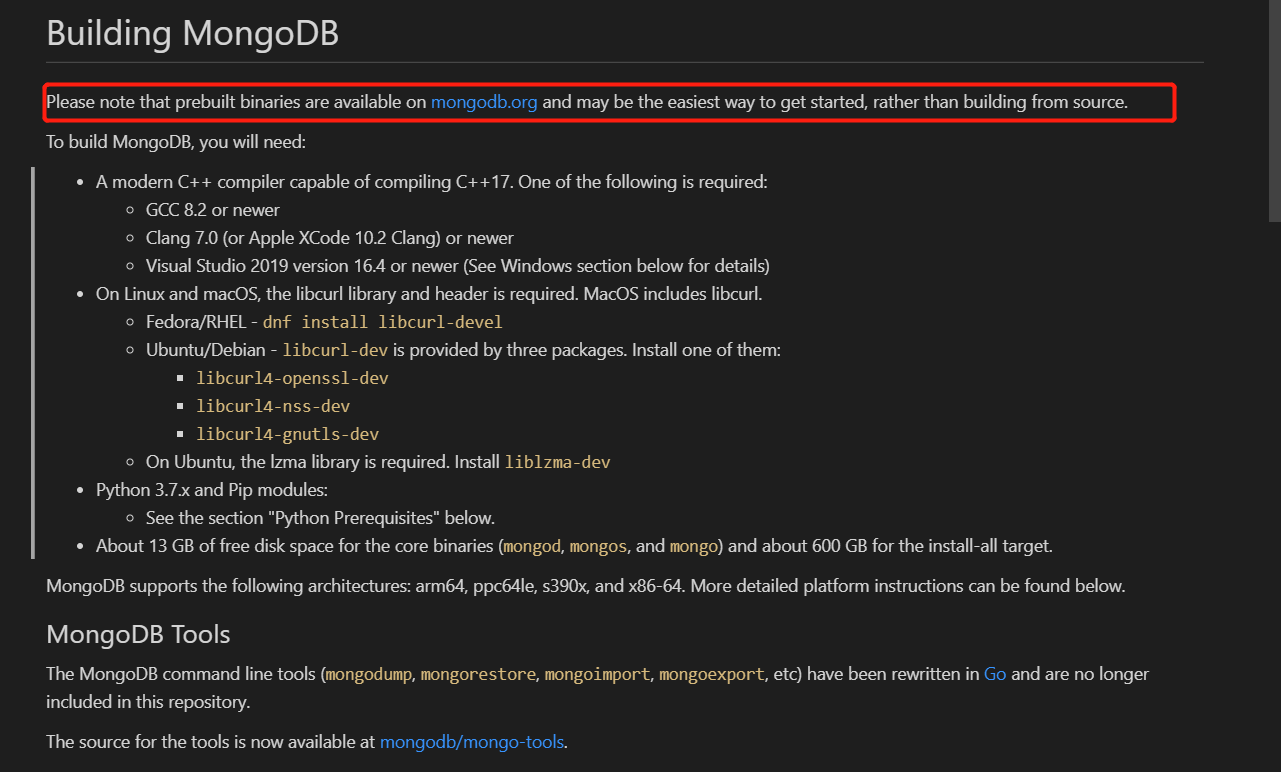Screen dimensions: 1281x772
Task: Click the Building MongoDB heading
Action: point(193,33)
